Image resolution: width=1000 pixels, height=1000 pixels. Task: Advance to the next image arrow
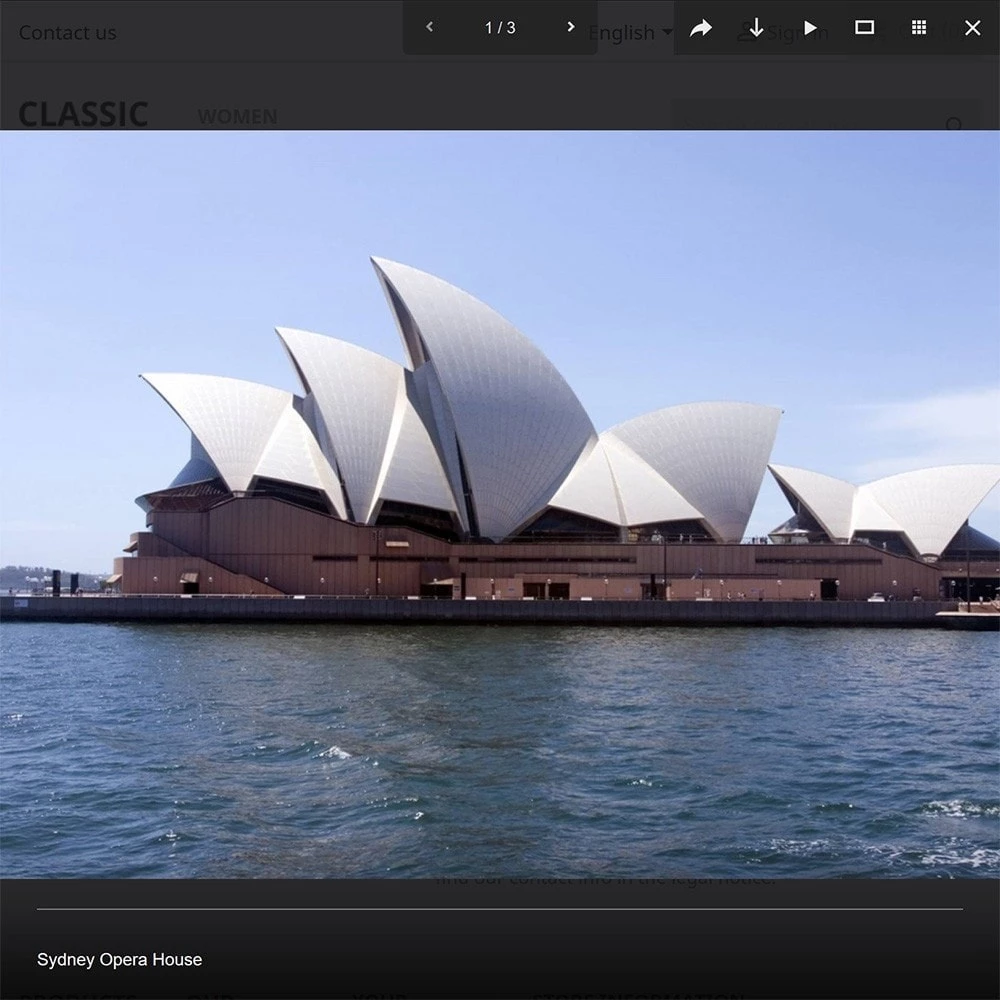pos(571,27)
